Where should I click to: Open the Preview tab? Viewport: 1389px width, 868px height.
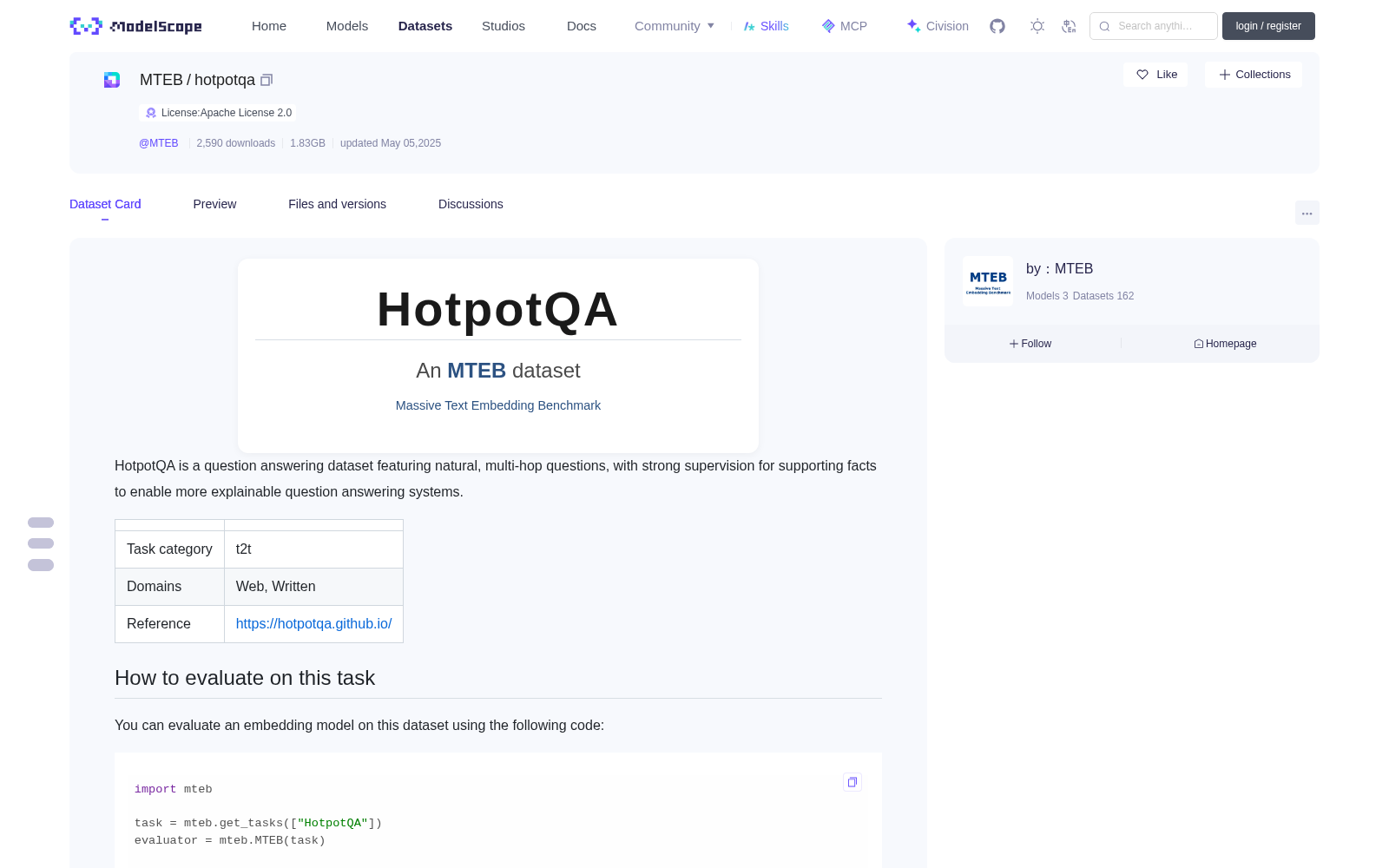[214, 204]
